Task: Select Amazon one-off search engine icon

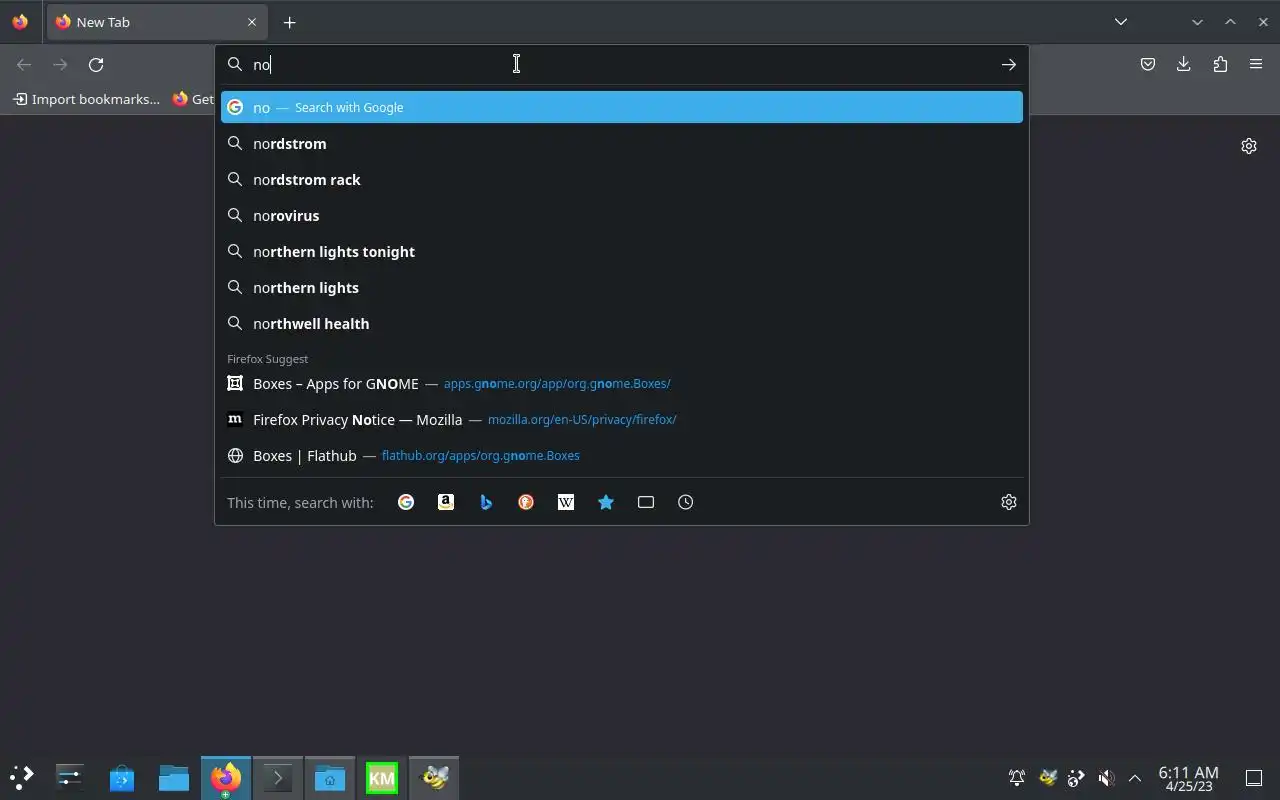Action: pos(446,502)
